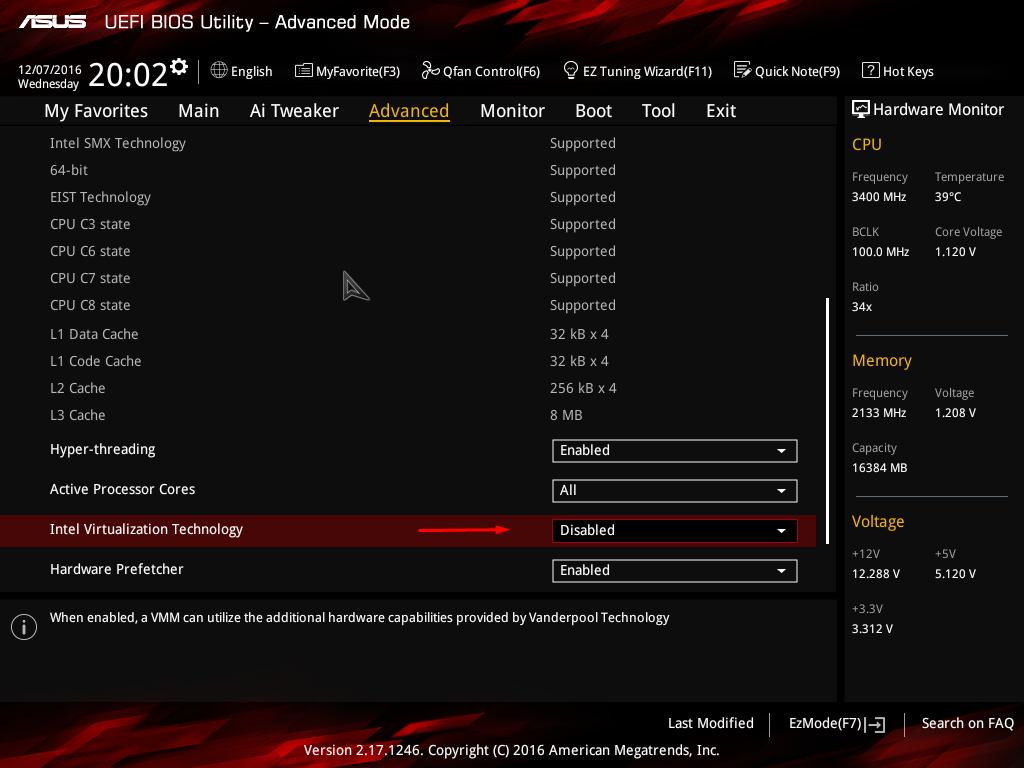Screen dimensions: 1024x768
Task: Click the 8 MB L3 cache value
Action: point(566,415)
